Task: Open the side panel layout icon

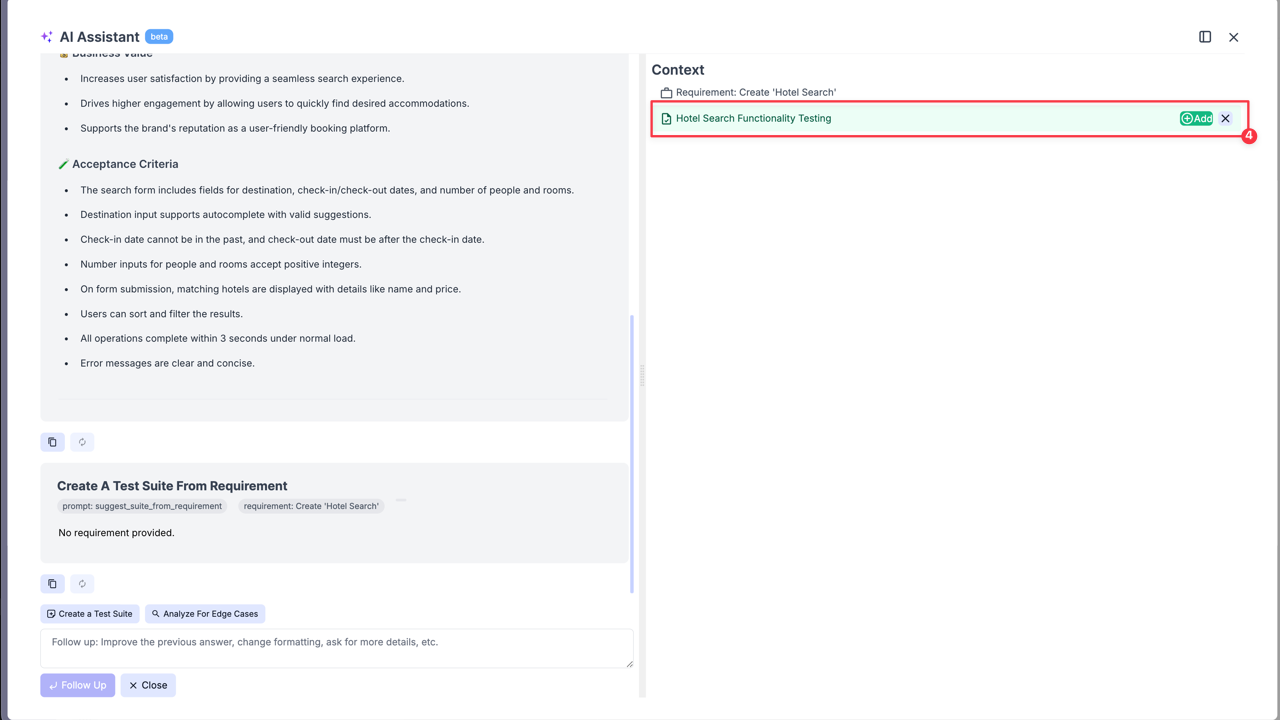Action: [1205, 36]
